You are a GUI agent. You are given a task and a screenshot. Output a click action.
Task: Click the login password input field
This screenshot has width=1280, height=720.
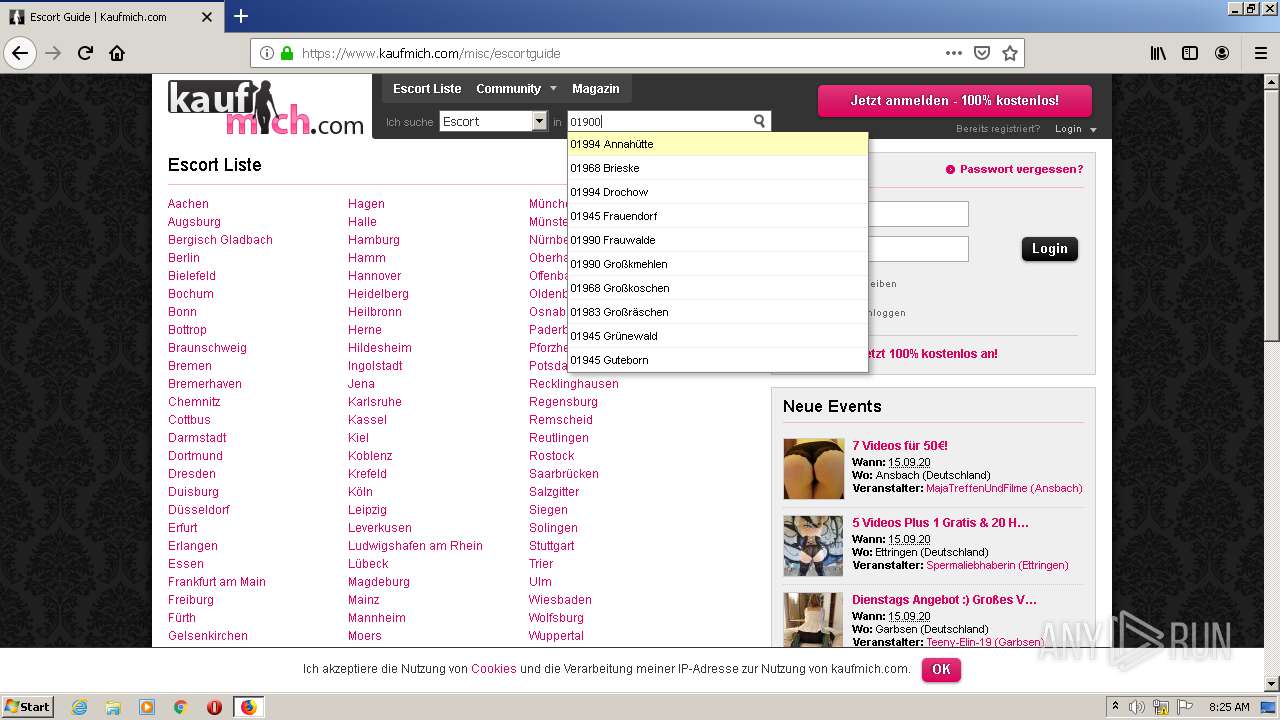[918, 249]
